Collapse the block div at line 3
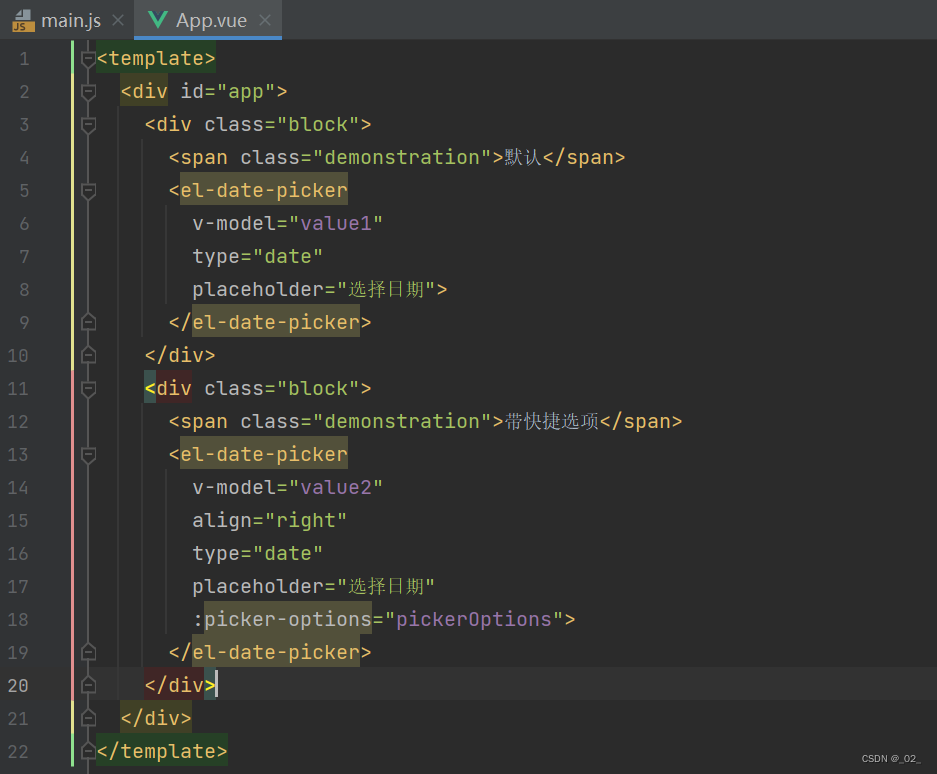 (88, 124)
